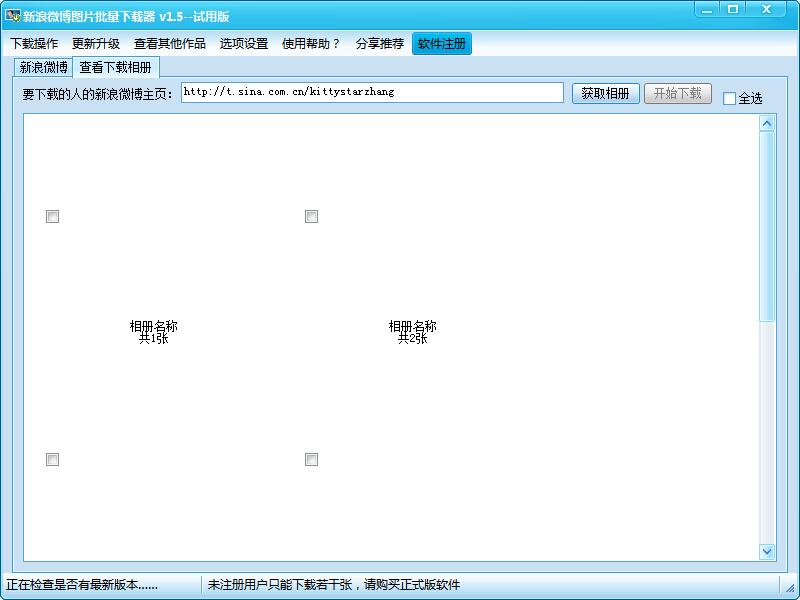Click the scrollbar up arrow in album list
Screen dimensions: 800x600
tap(767, 124)
